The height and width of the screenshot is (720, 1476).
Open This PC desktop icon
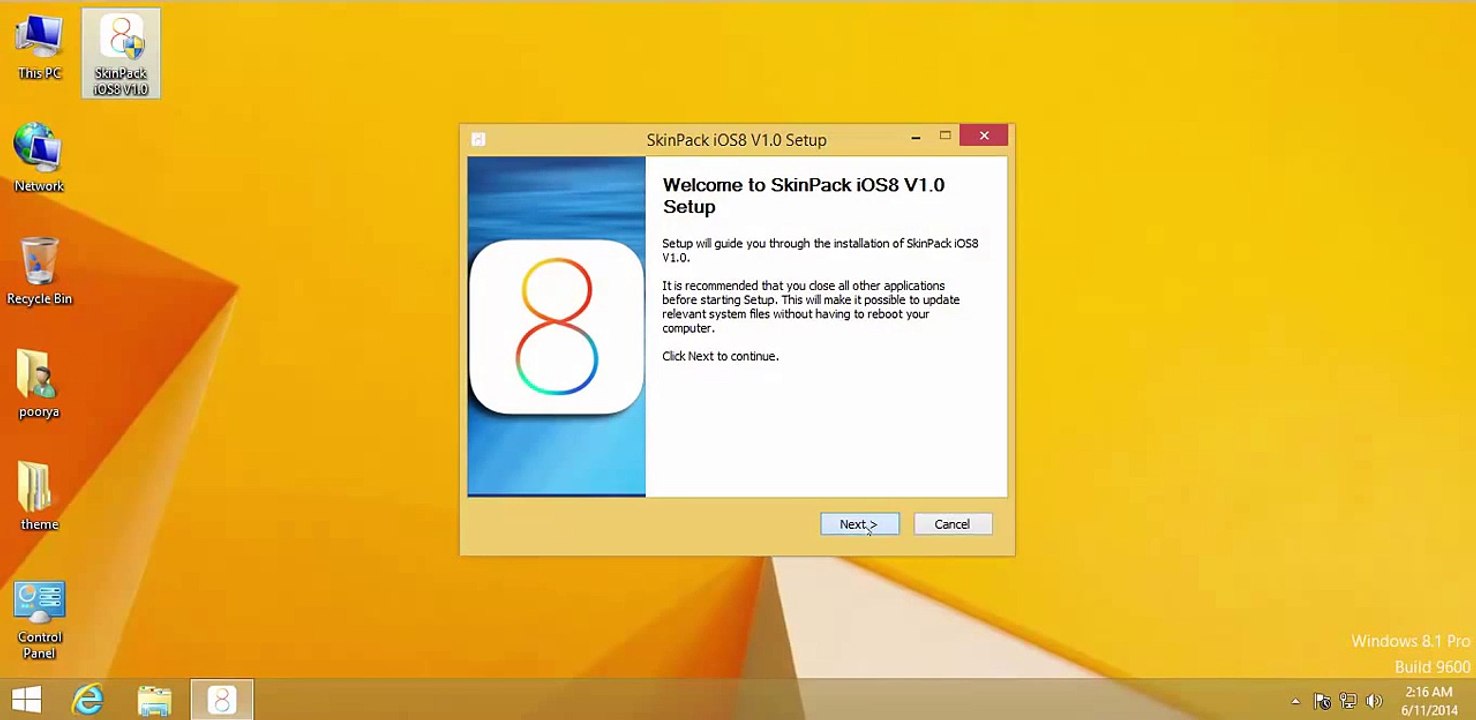(39, 48)
